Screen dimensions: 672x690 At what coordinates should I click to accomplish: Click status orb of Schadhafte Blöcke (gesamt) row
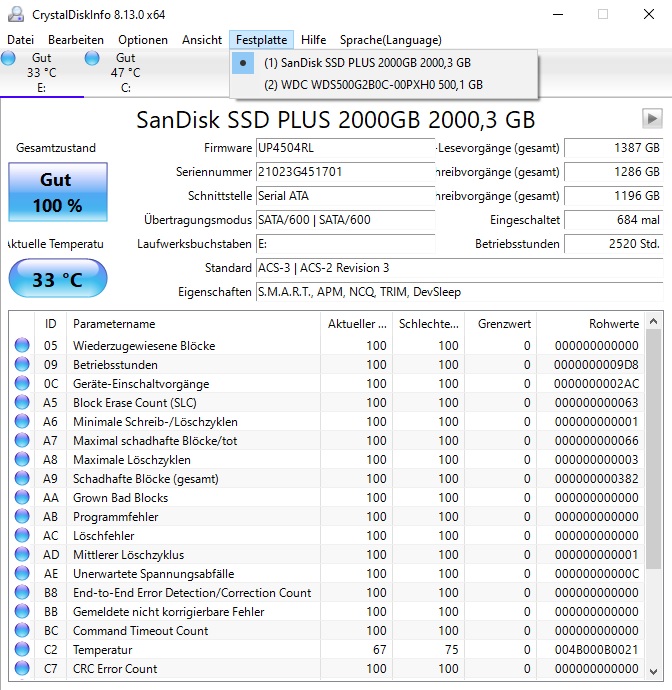(22, 478)
